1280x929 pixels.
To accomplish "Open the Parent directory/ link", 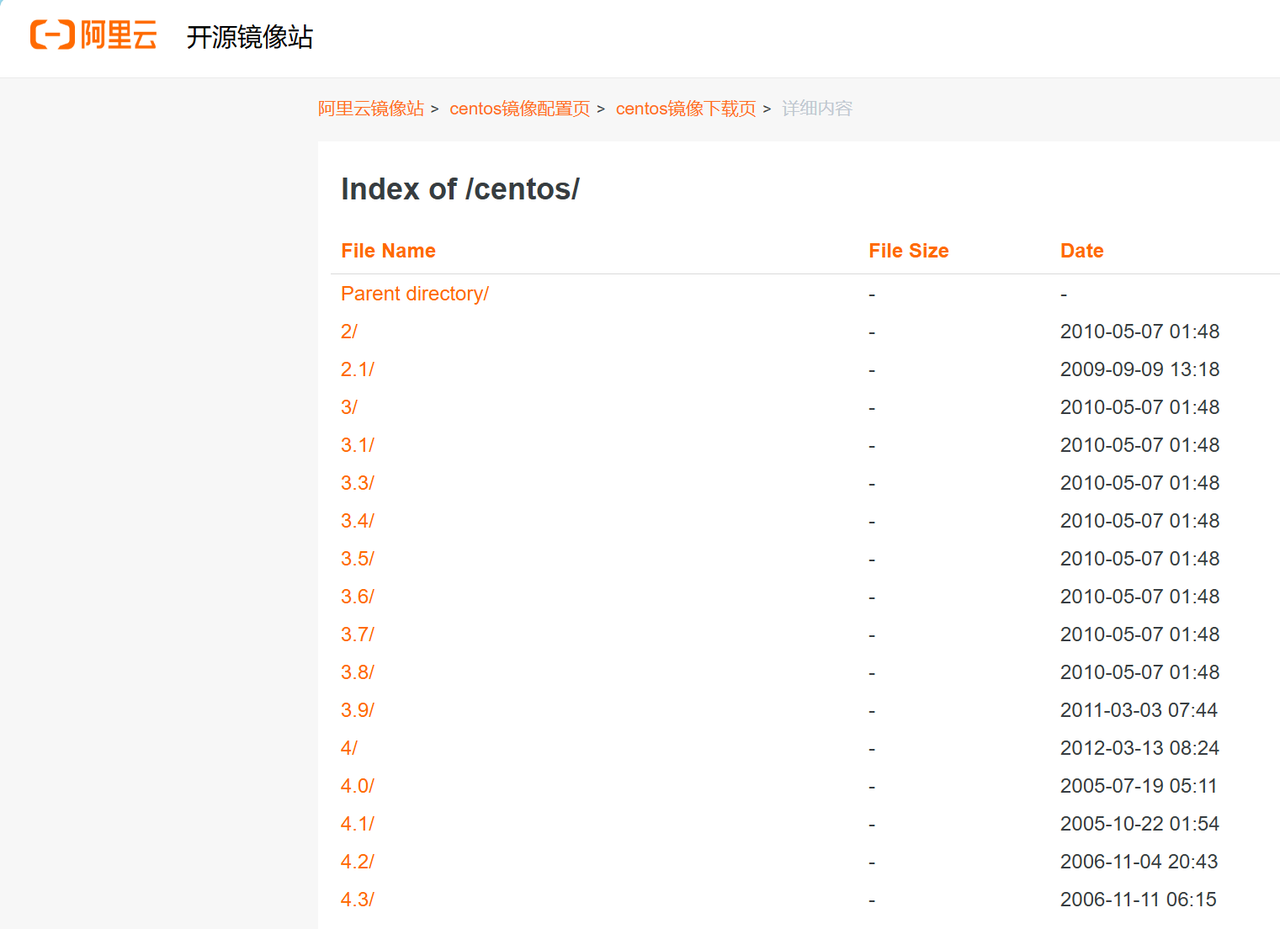I will [415, 294].
